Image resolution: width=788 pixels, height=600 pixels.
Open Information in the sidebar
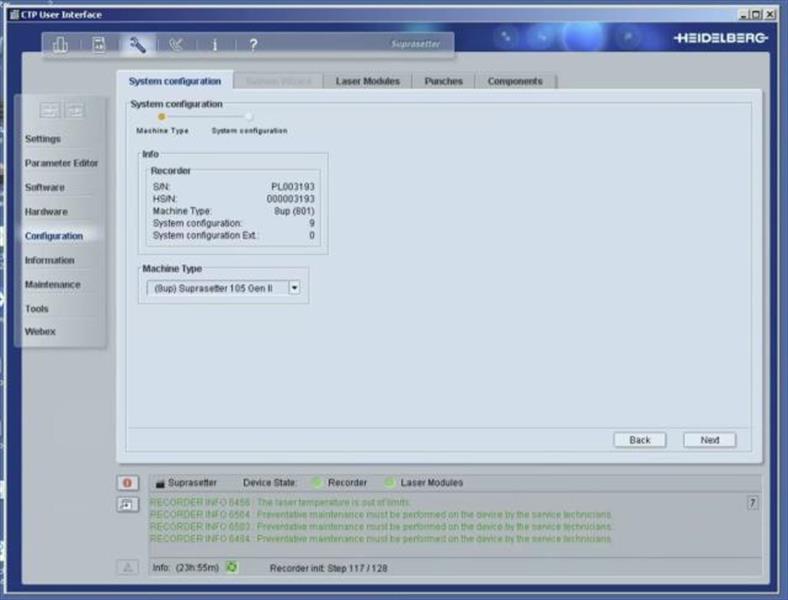[50, 260]
